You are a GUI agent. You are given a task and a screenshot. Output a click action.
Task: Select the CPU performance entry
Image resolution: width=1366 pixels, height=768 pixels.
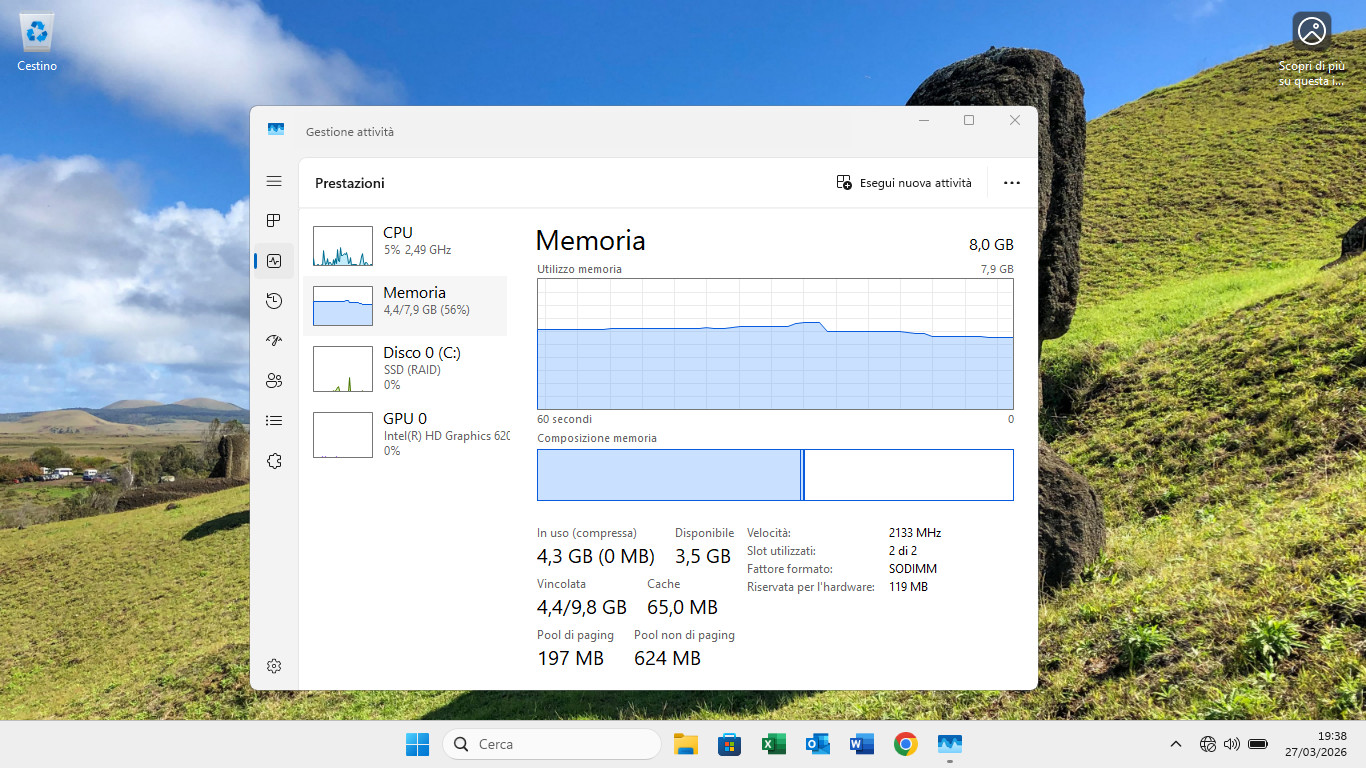pos(405,246)
